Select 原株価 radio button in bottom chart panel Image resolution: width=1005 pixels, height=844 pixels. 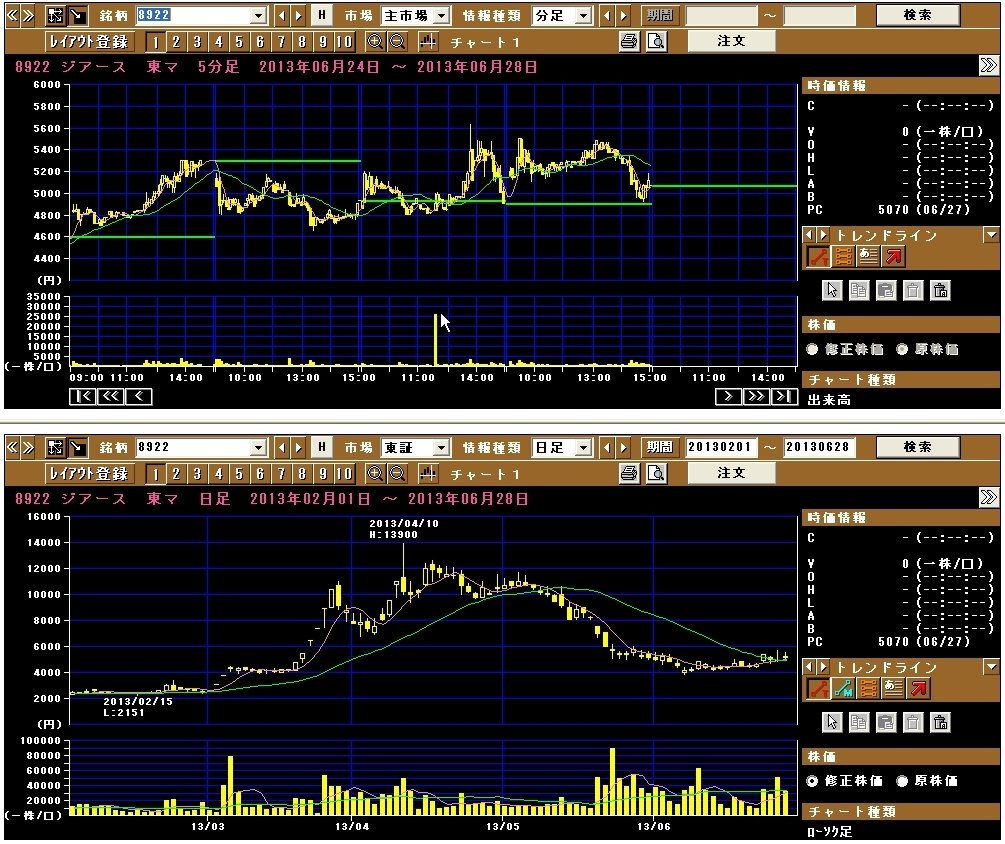901,781
